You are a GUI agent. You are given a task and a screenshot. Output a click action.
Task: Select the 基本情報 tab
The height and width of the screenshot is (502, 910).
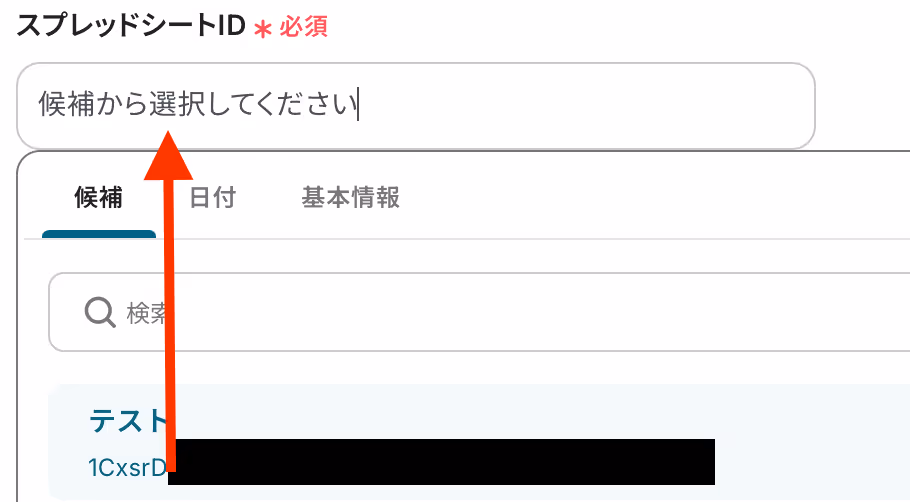(351, 197)
